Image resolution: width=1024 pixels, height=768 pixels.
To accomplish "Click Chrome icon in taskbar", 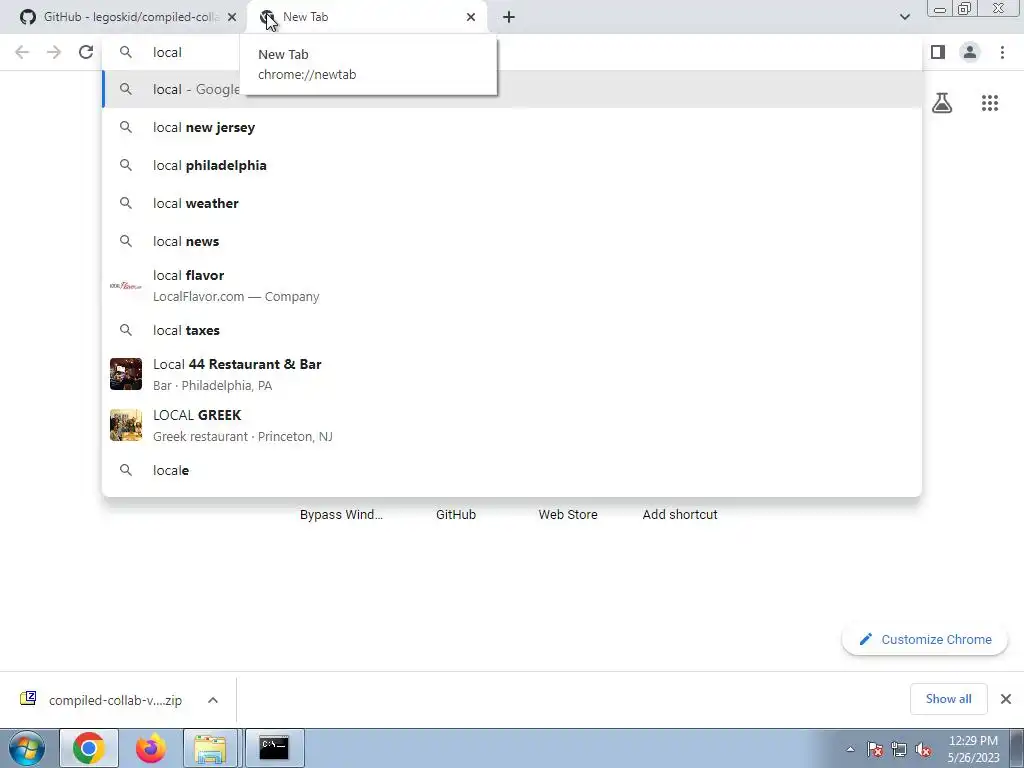I will [x=89, y=748].
